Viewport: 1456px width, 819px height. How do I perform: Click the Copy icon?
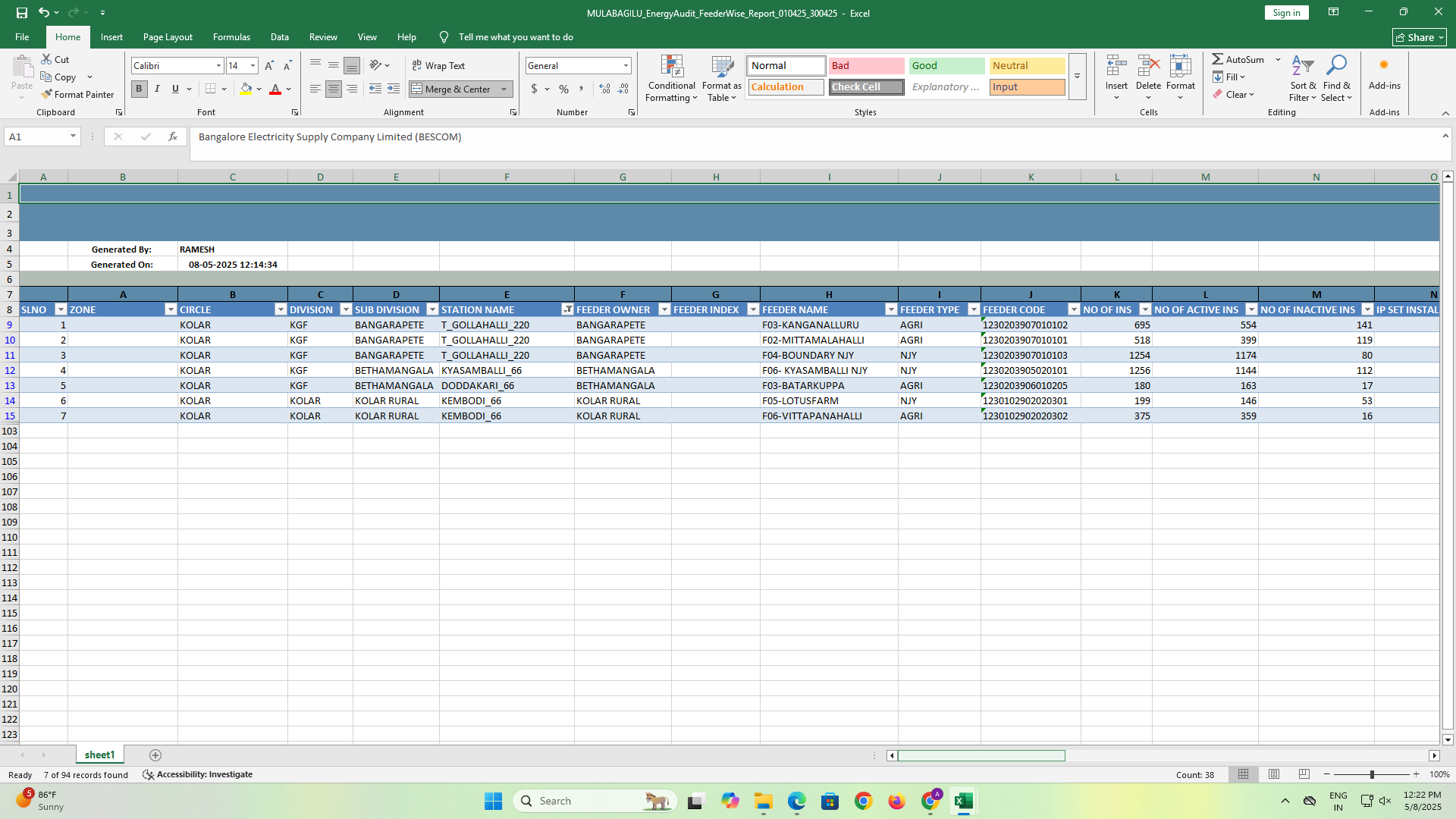(46, 77)
